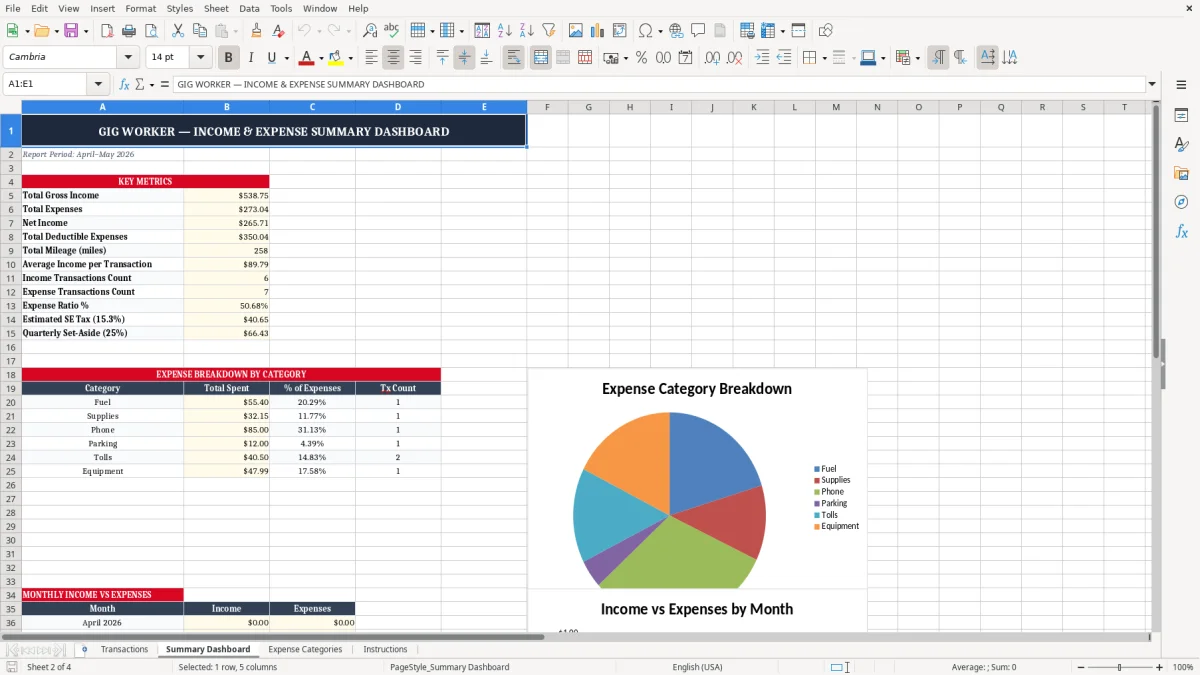Image resolution: width=1200 pixels, height=675 pixels.
Task: Open the Sheet menu
Action: [216, 8]
